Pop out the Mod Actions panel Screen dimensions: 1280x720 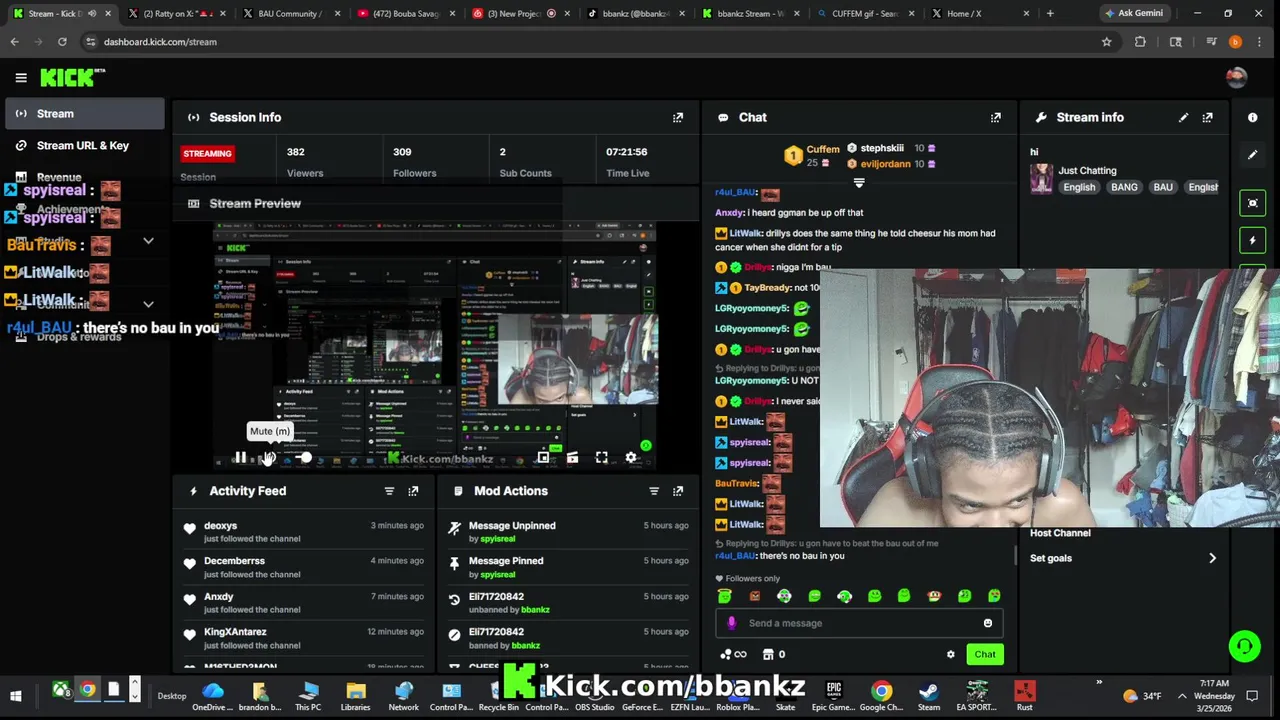coord(678,491)
